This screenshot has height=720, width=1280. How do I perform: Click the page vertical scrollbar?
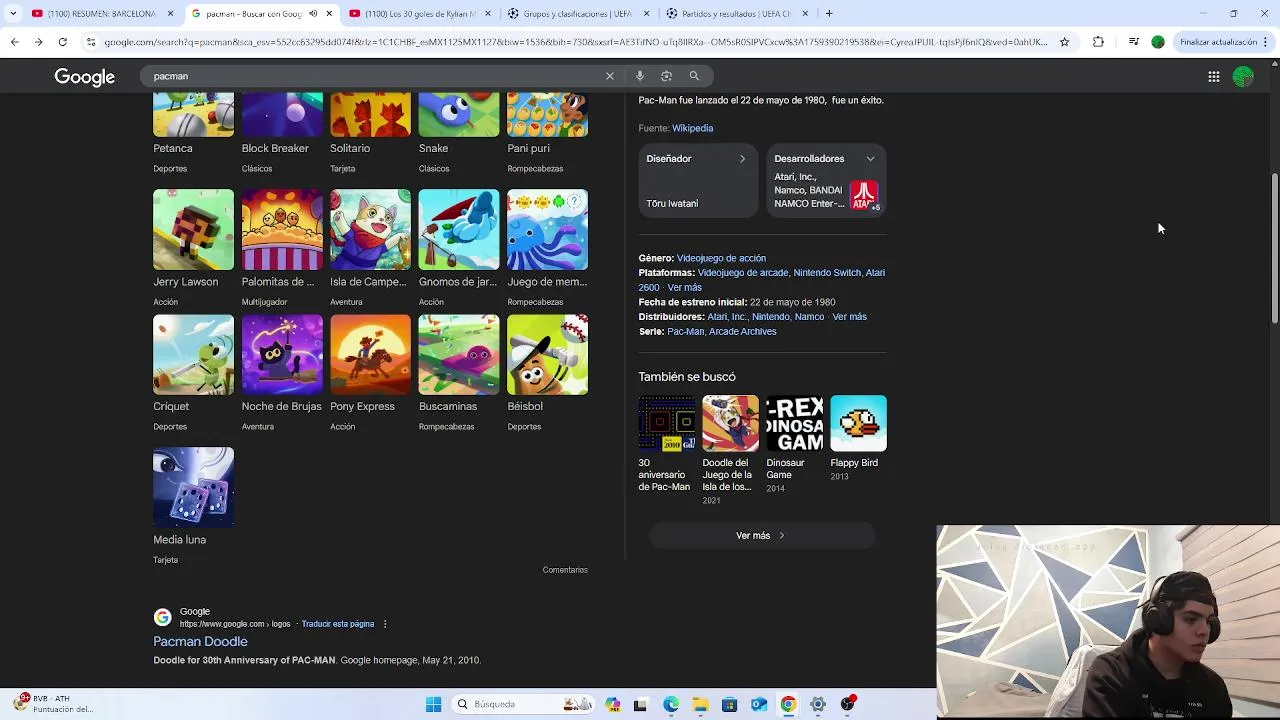[1274, 248]
